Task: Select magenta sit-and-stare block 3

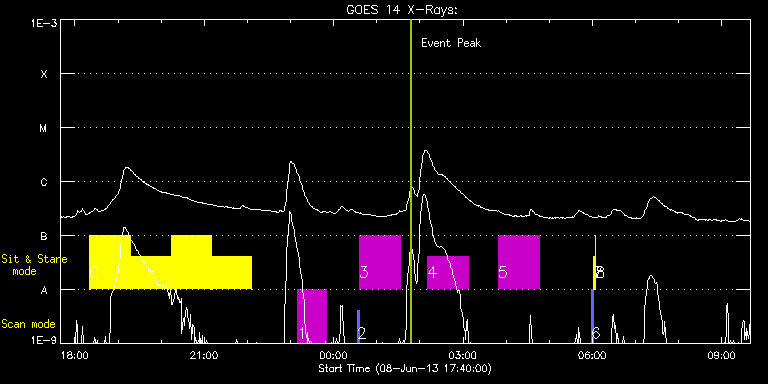Action: [380, 262]
